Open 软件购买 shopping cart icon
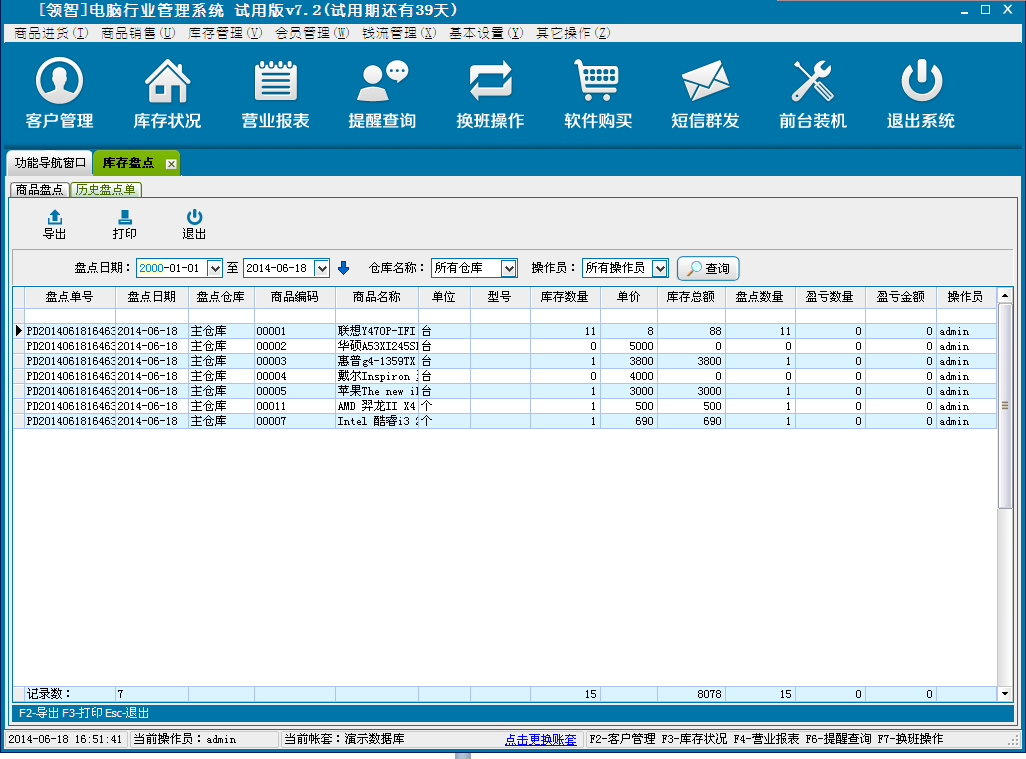 point(598,82)
